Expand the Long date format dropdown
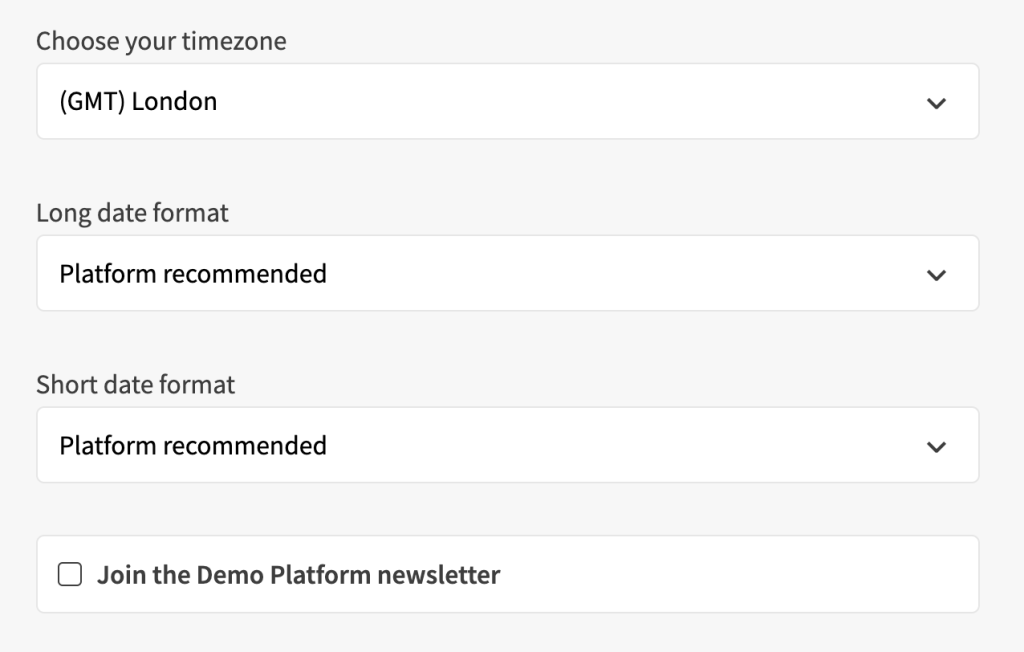The image size is (1024, 652). [507, 274]
